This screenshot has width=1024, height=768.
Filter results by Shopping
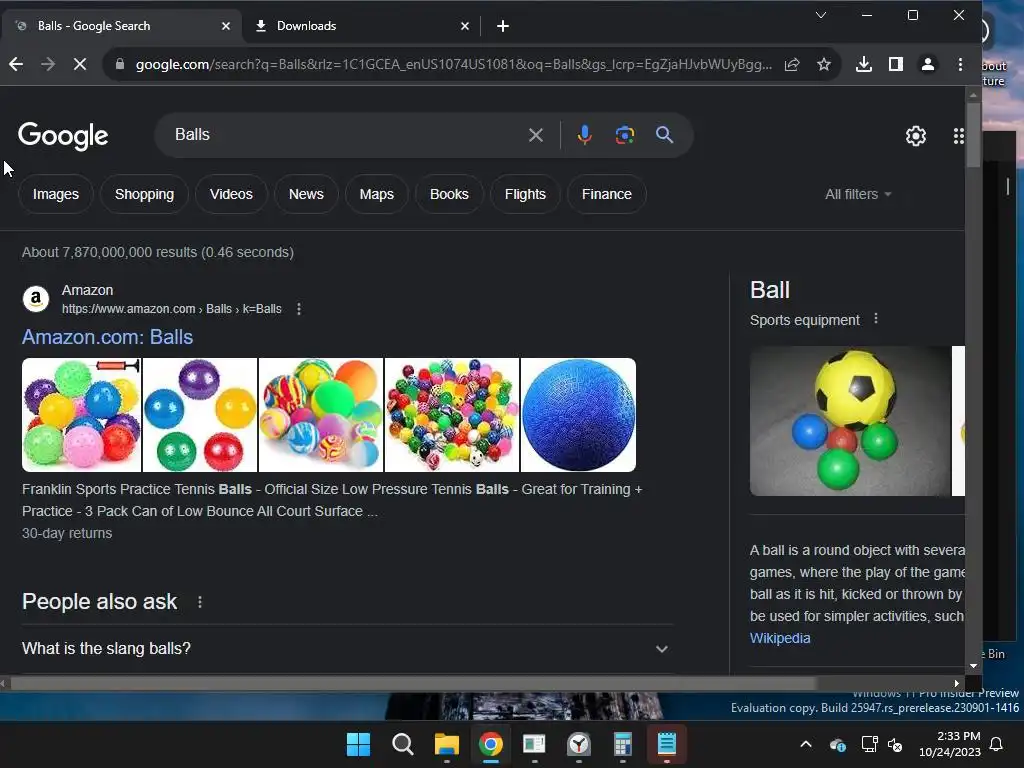click(144, 194)
